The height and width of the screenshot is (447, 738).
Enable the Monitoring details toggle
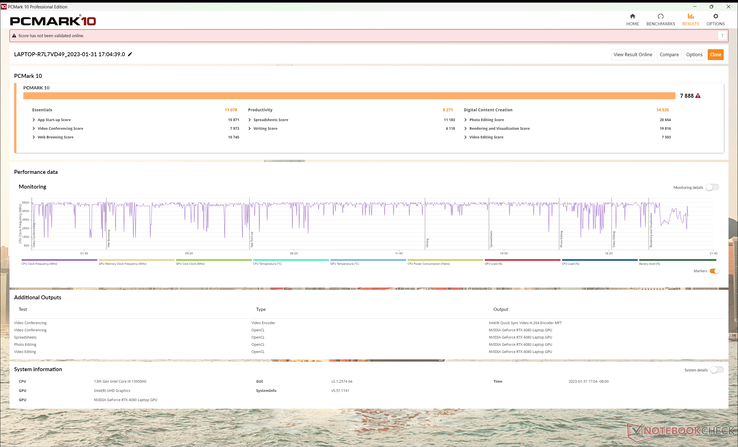point(712,187)
